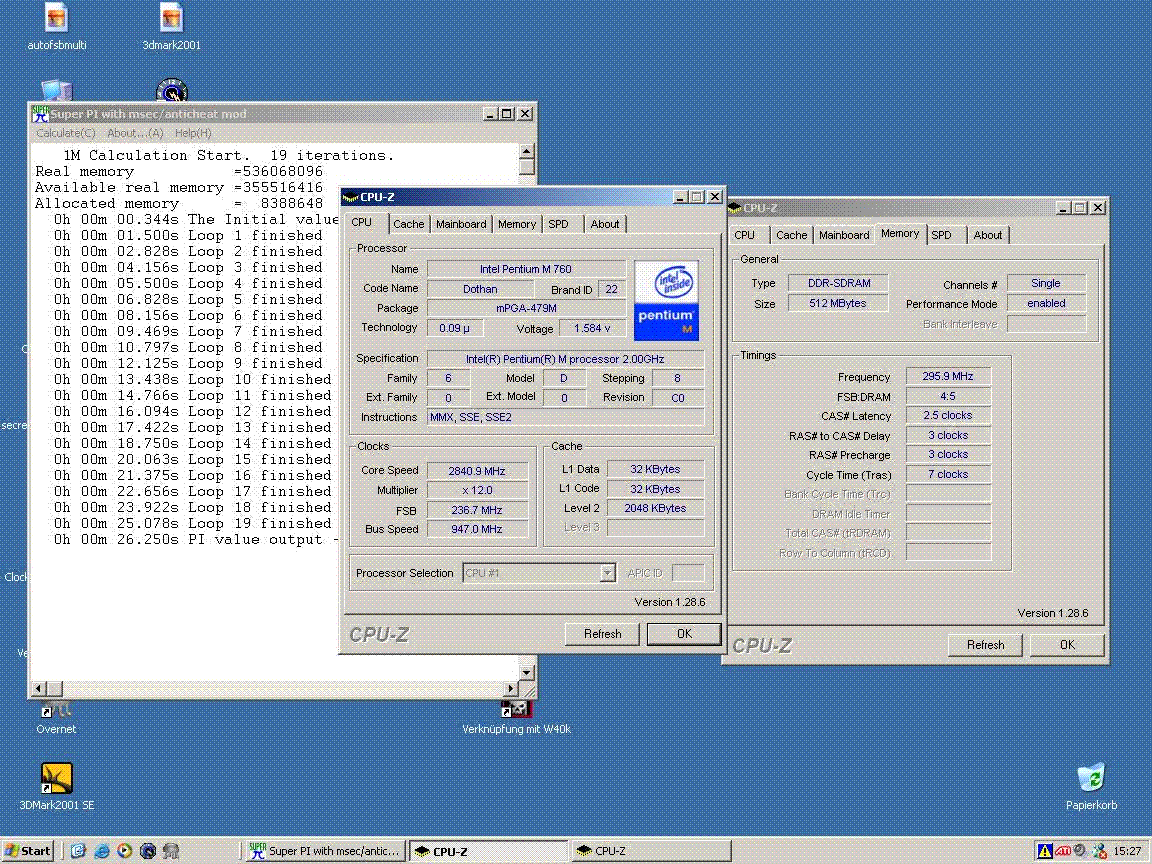1152x864 pixels.
Task: Expand the Processor Selection dropdown
Action: tap(607, 573)
